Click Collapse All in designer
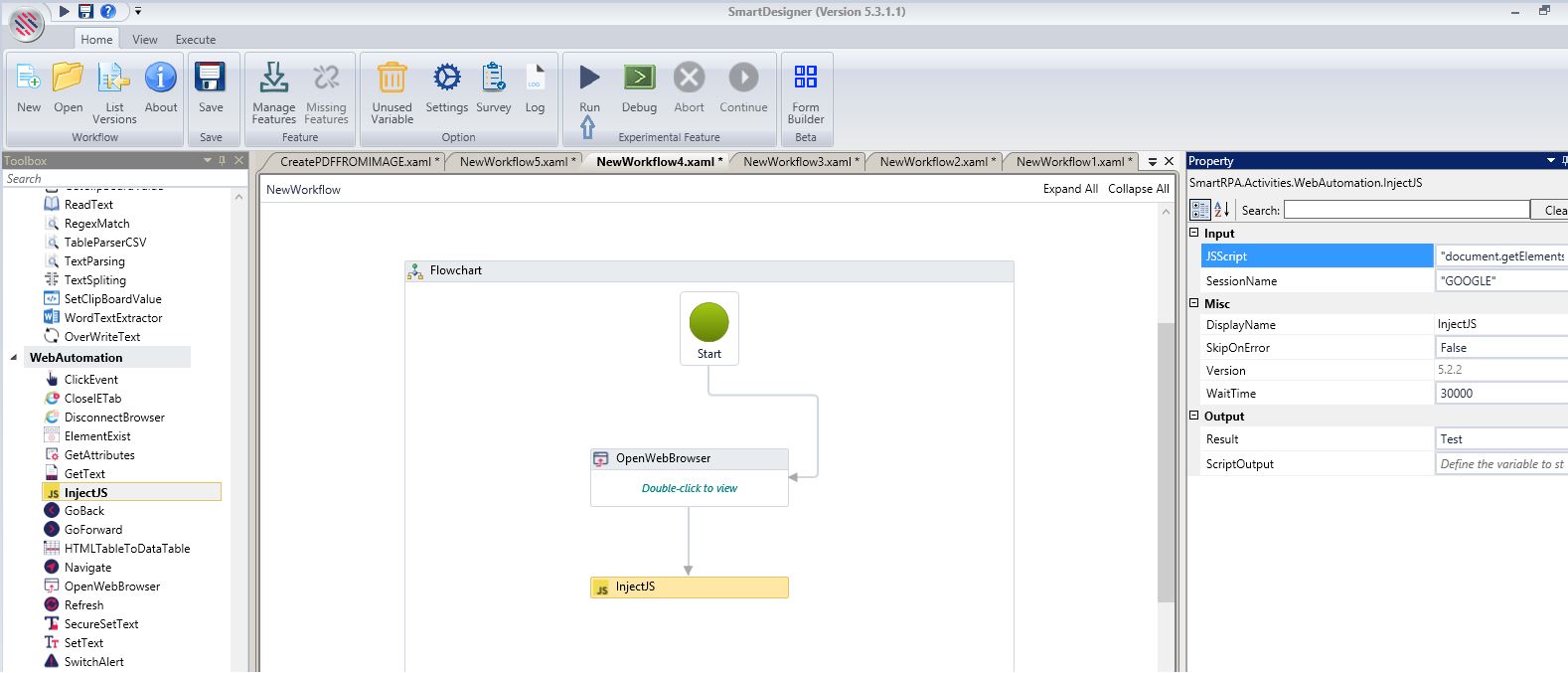The height and width of the screenshot is (673, 1568). (x=1139, y=189)
